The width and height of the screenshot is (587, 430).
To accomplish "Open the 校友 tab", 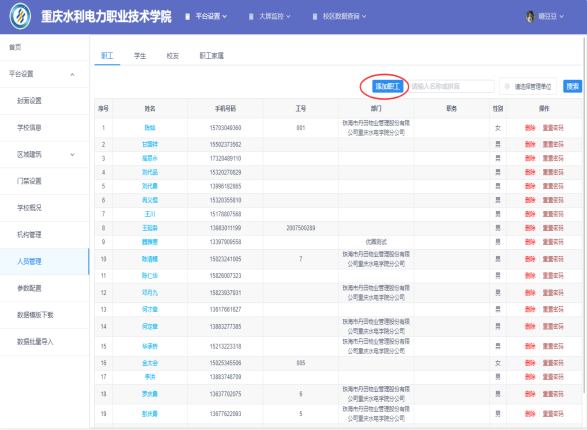I will 173,56.
